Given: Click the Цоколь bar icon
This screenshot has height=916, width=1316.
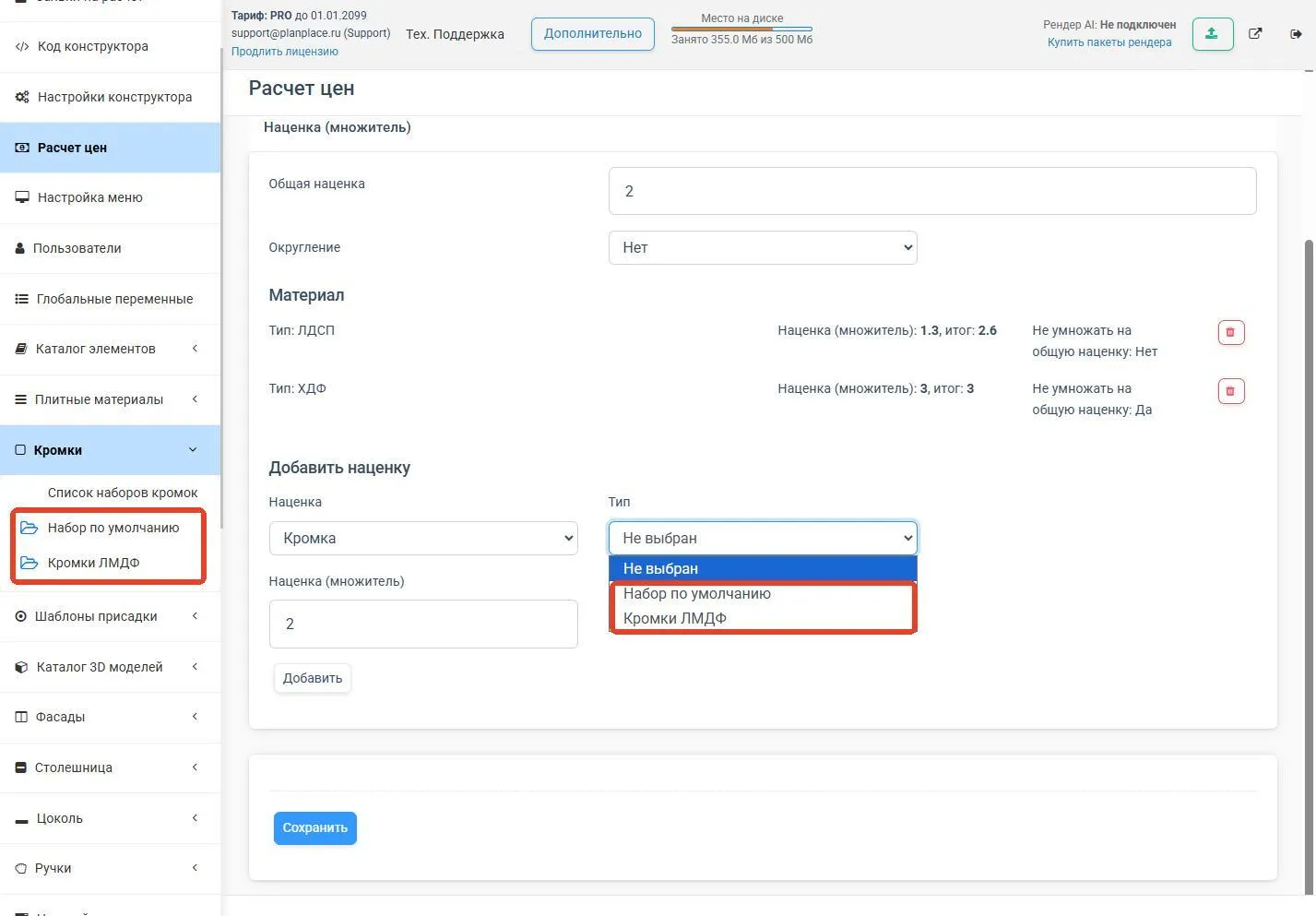Looking at the screenshot, I should tap(22, 819).
